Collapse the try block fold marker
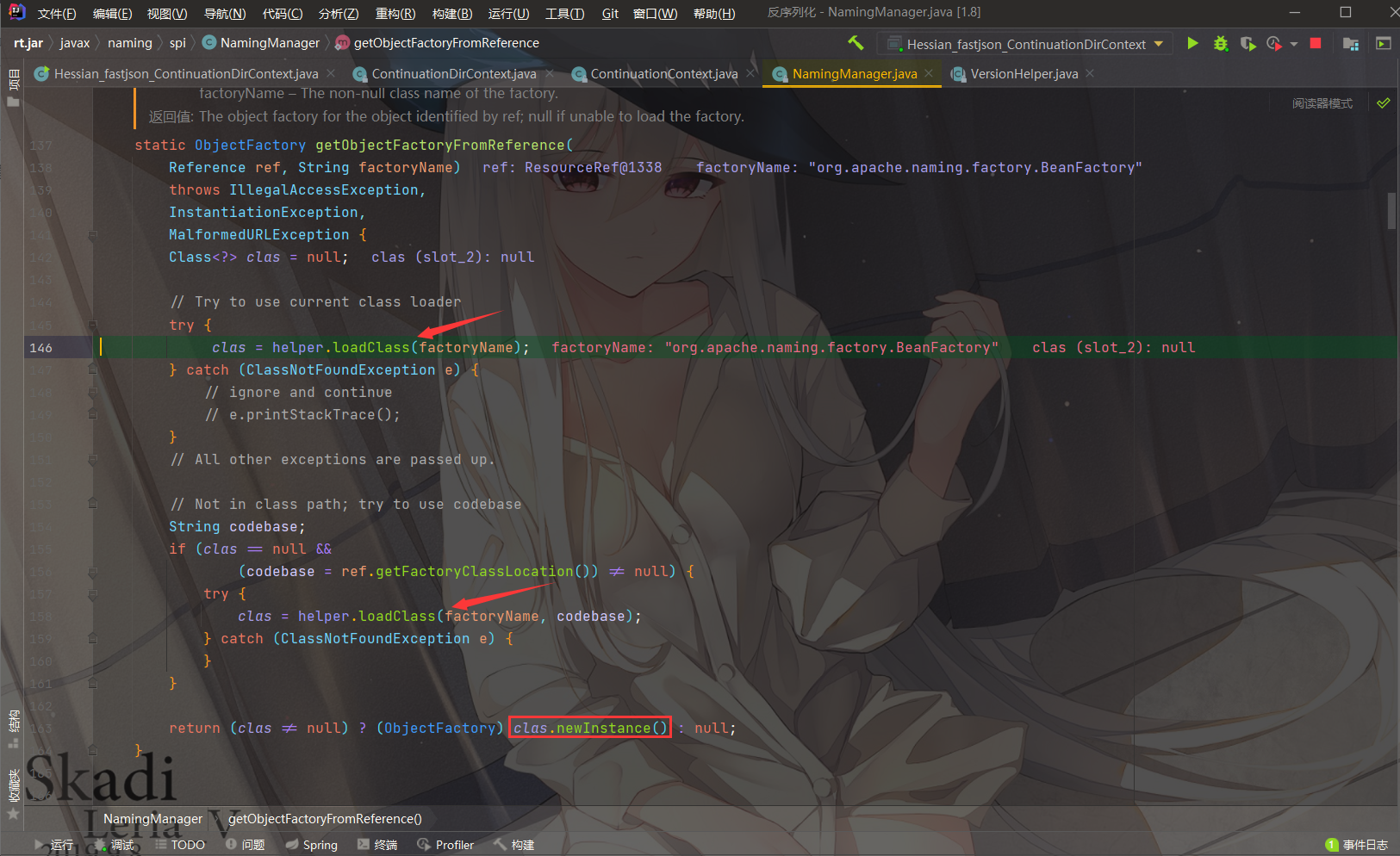 pos(92,325)
